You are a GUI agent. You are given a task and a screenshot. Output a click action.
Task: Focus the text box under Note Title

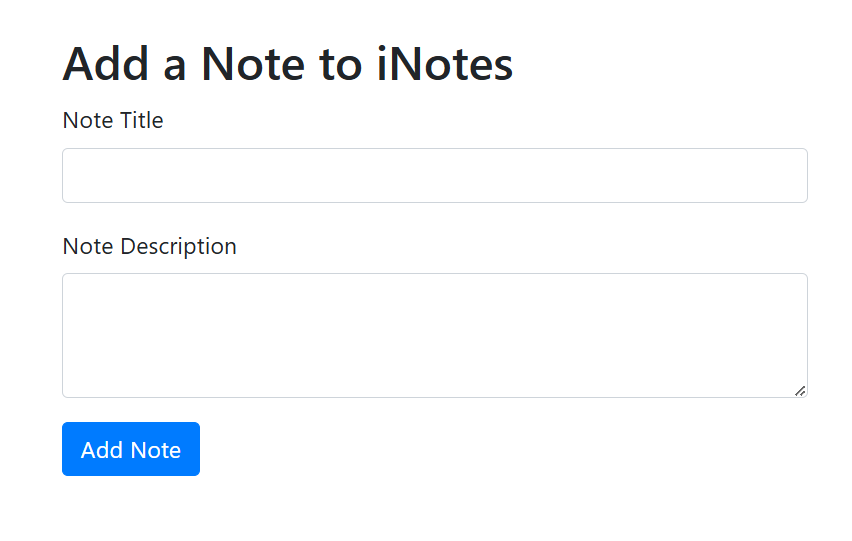pos(434,176)
